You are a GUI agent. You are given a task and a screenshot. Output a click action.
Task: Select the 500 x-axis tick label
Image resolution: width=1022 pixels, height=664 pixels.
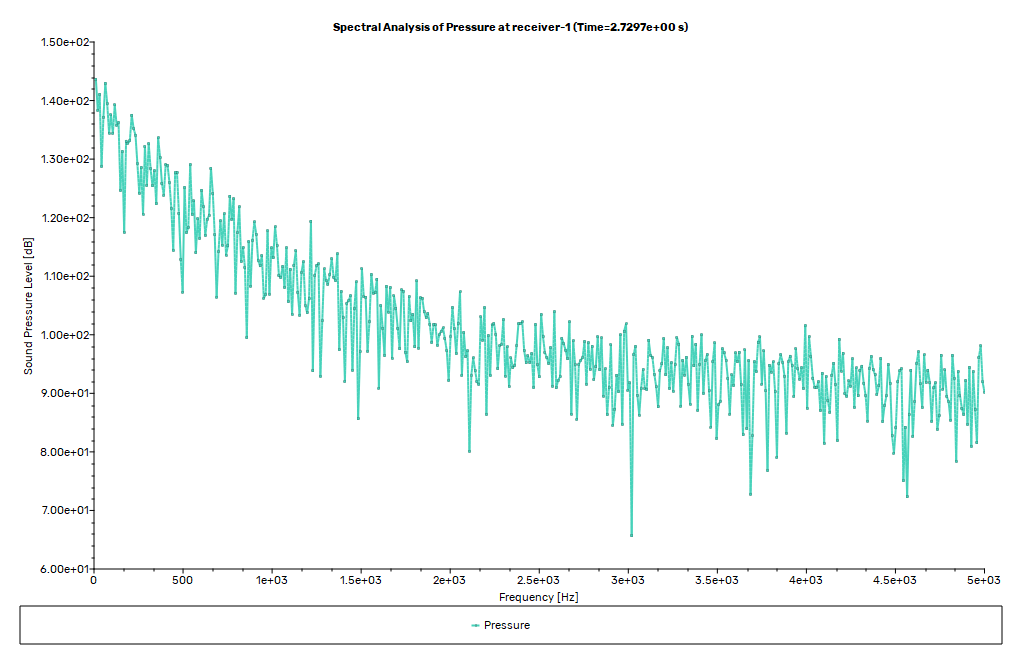tap(182, 581)
